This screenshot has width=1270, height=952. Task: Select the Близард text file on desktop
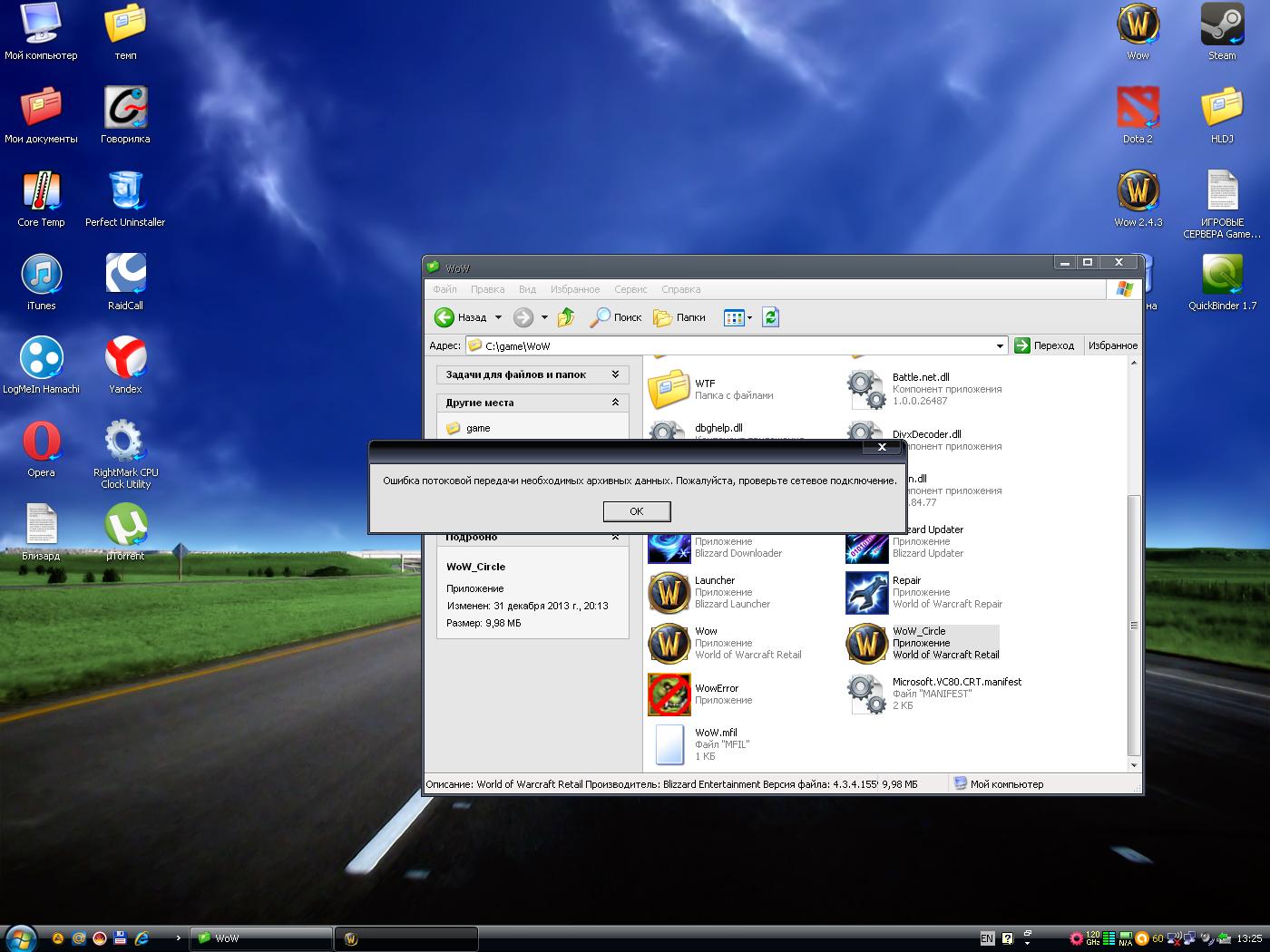tap(42, 532)
